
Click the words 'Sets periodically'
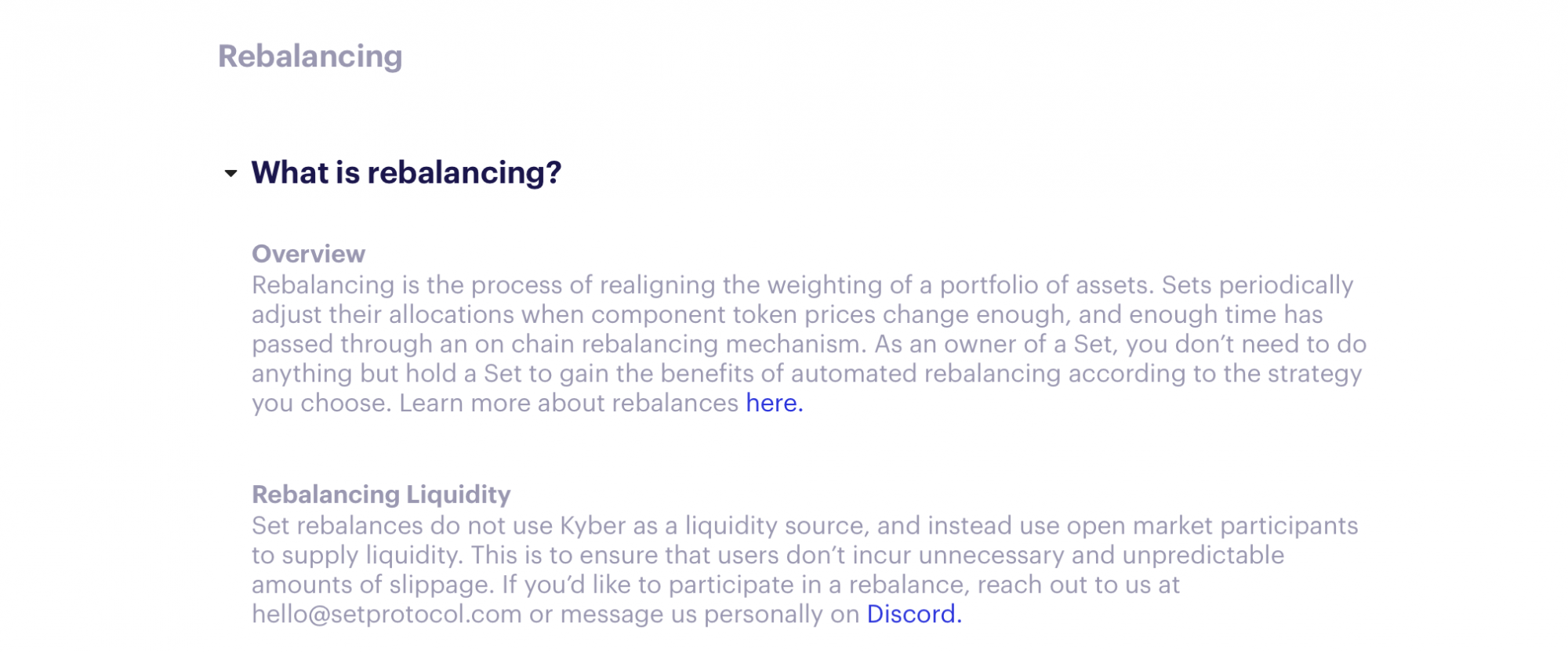coord(1258,284)
